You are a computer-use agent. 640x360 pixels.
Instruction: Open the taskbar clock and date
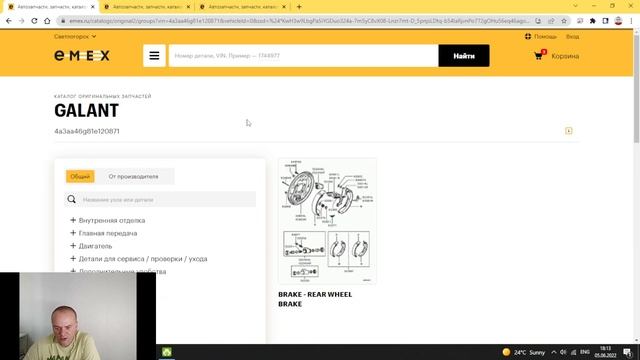click(x=605, y=352)
